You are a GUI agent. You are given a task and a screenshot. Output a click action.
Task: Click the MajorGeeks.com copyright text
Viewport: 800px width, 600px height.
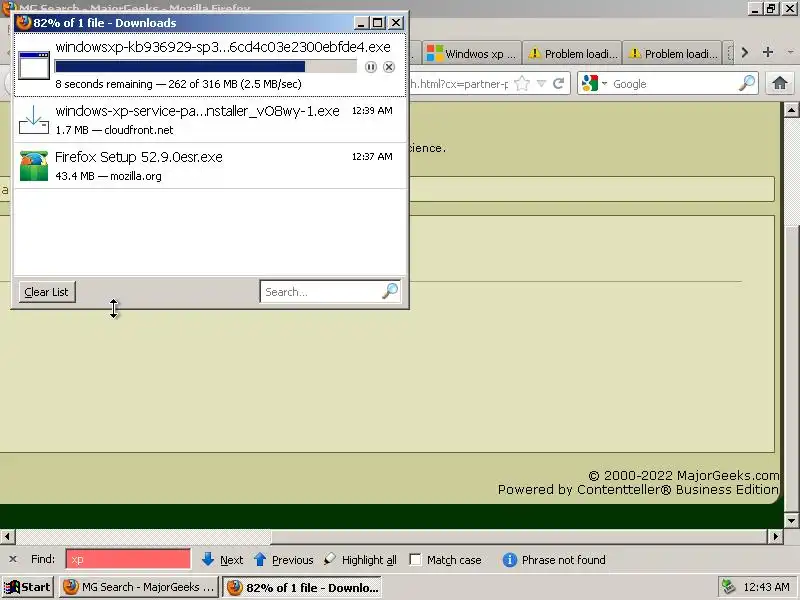click(684, 476)
